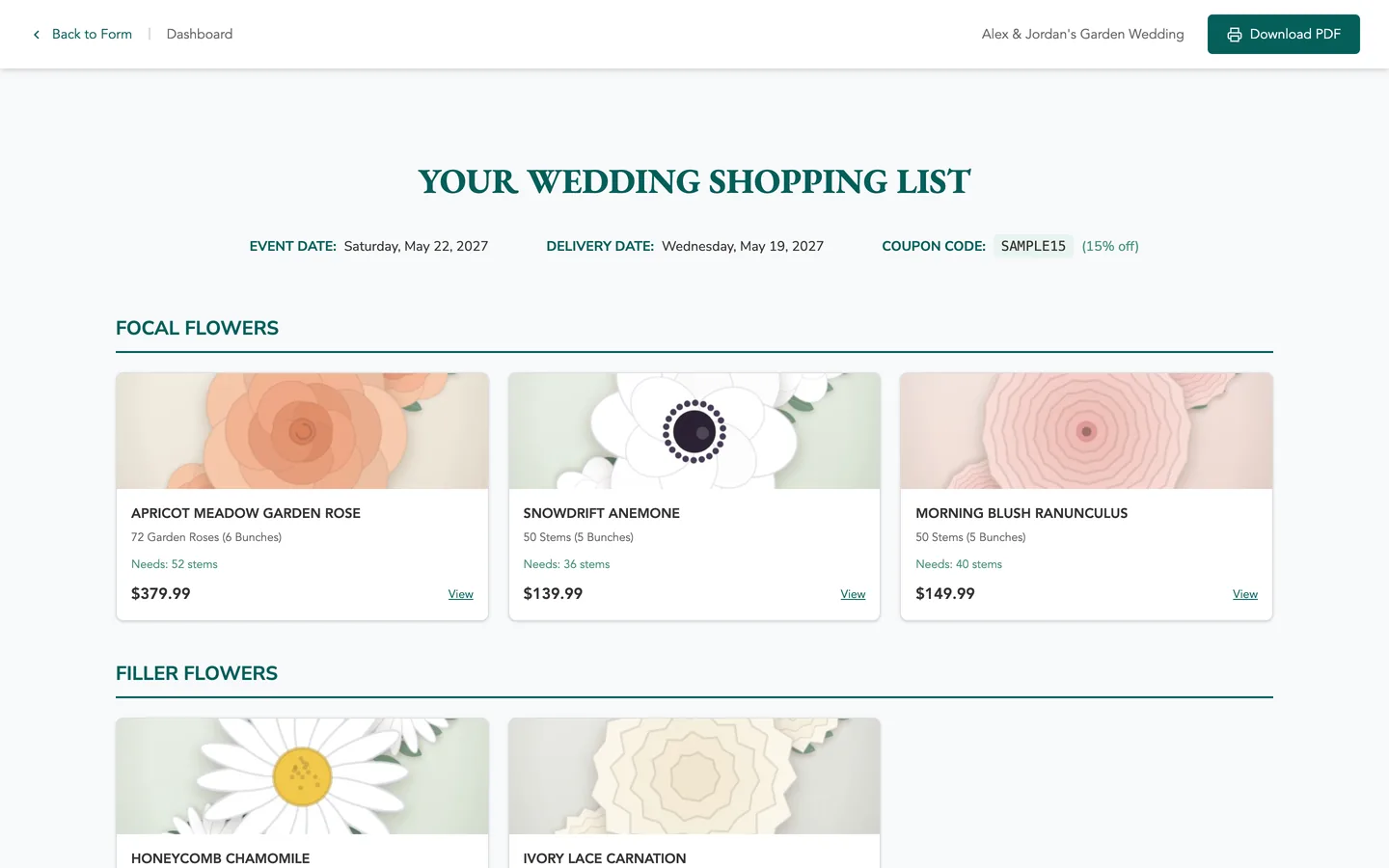Click the Apricot Meadow Garden Rose name
The height and width of the screenshot is (868, 1389).
point(246,513)
